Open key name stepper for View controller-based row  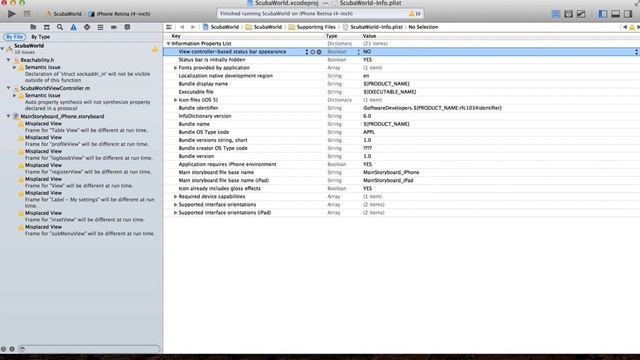[307, 52]
